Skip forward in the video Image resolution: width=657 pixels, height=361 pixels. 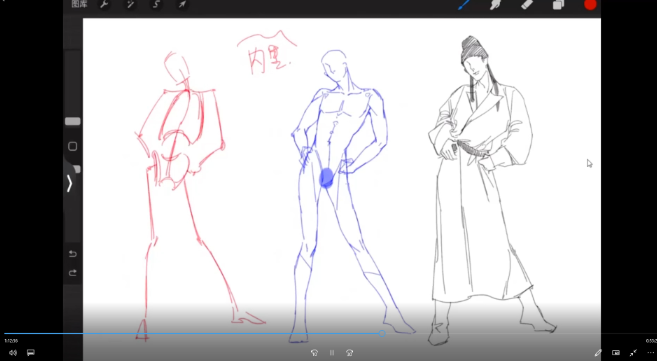coord(349,353)
